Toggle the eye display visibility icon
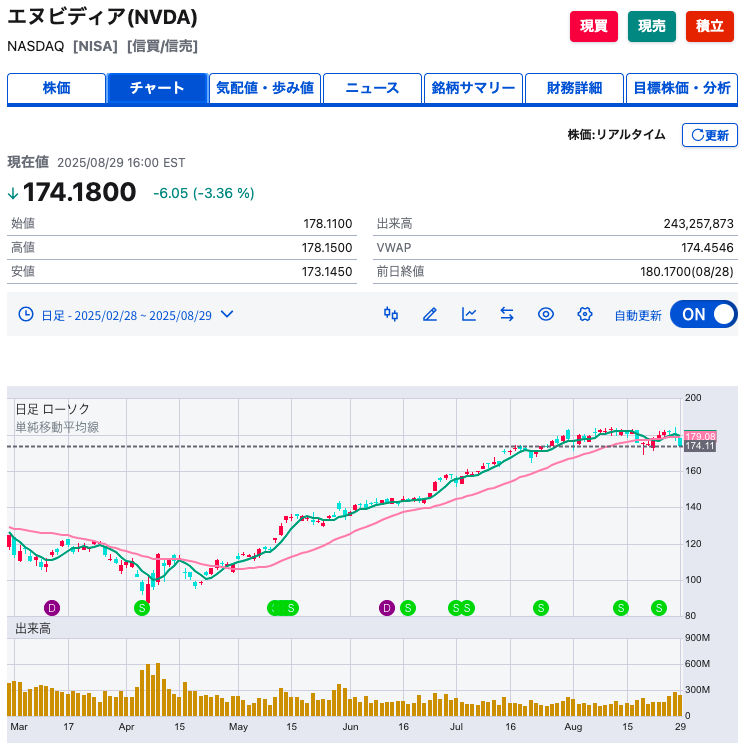The height and width of the screenshot is (743, 747). pos(546,314)
